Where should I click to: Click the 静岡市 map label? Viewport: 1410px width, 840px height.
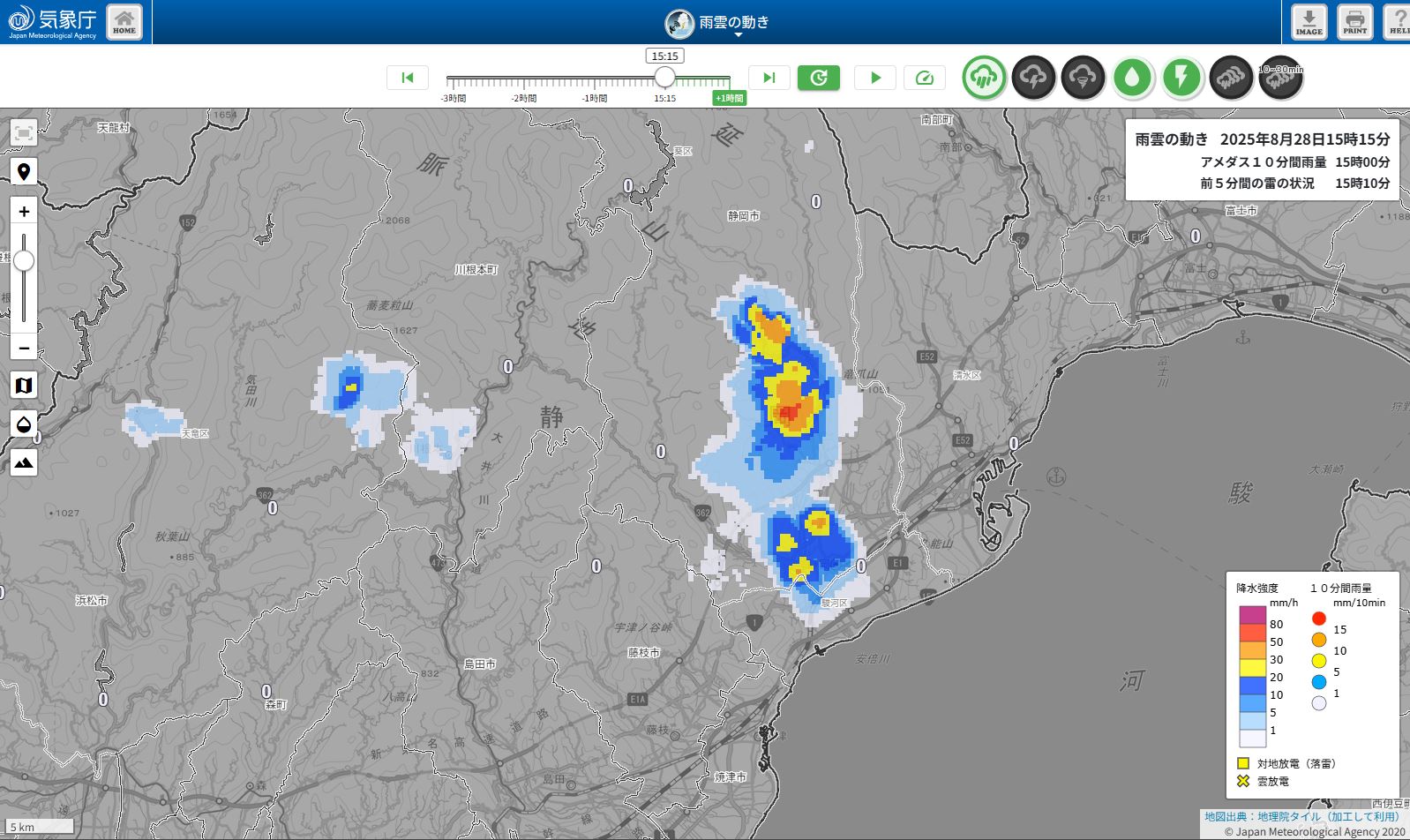point(744,216)
